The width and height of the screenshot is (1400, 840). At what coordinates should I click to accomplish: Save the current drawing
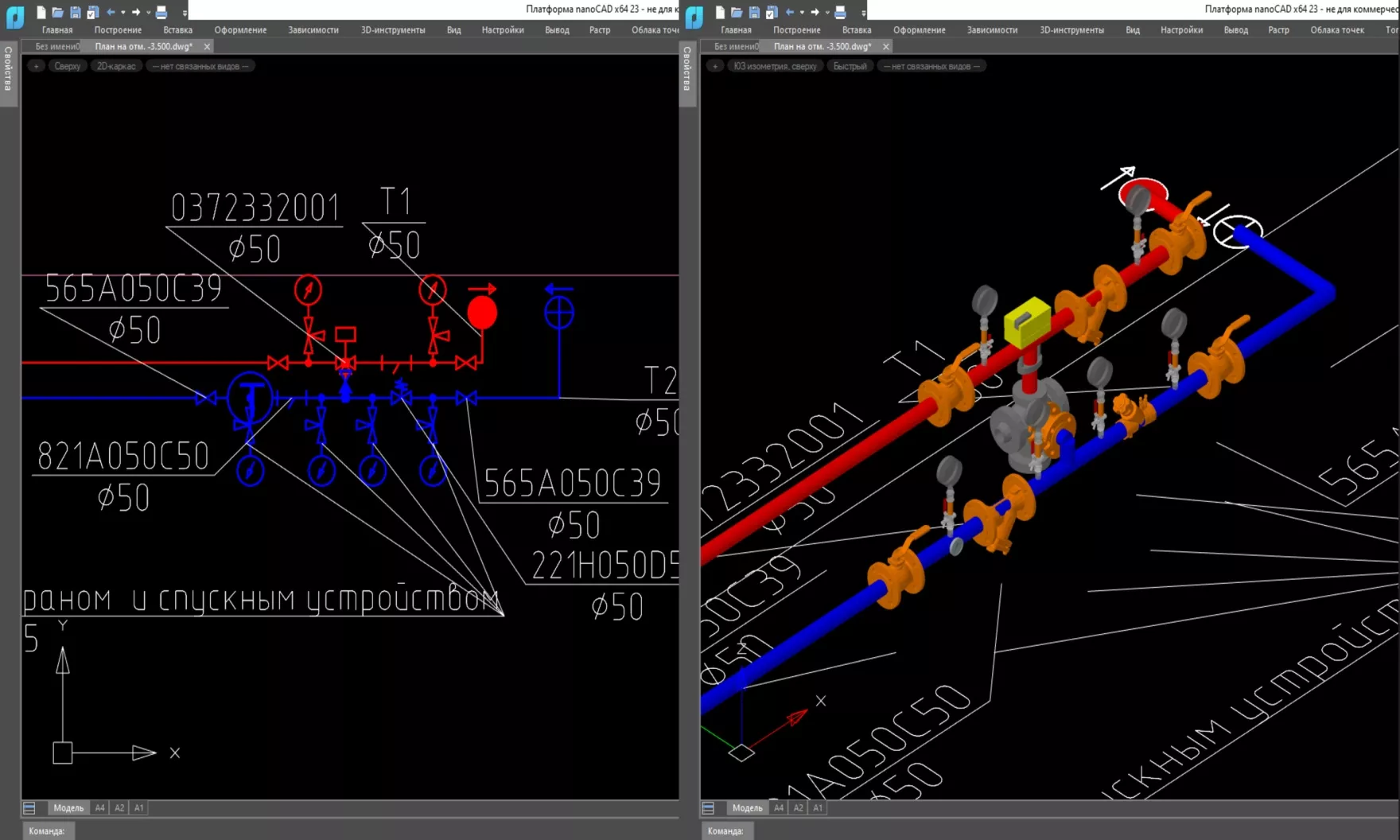coord(75,12)
